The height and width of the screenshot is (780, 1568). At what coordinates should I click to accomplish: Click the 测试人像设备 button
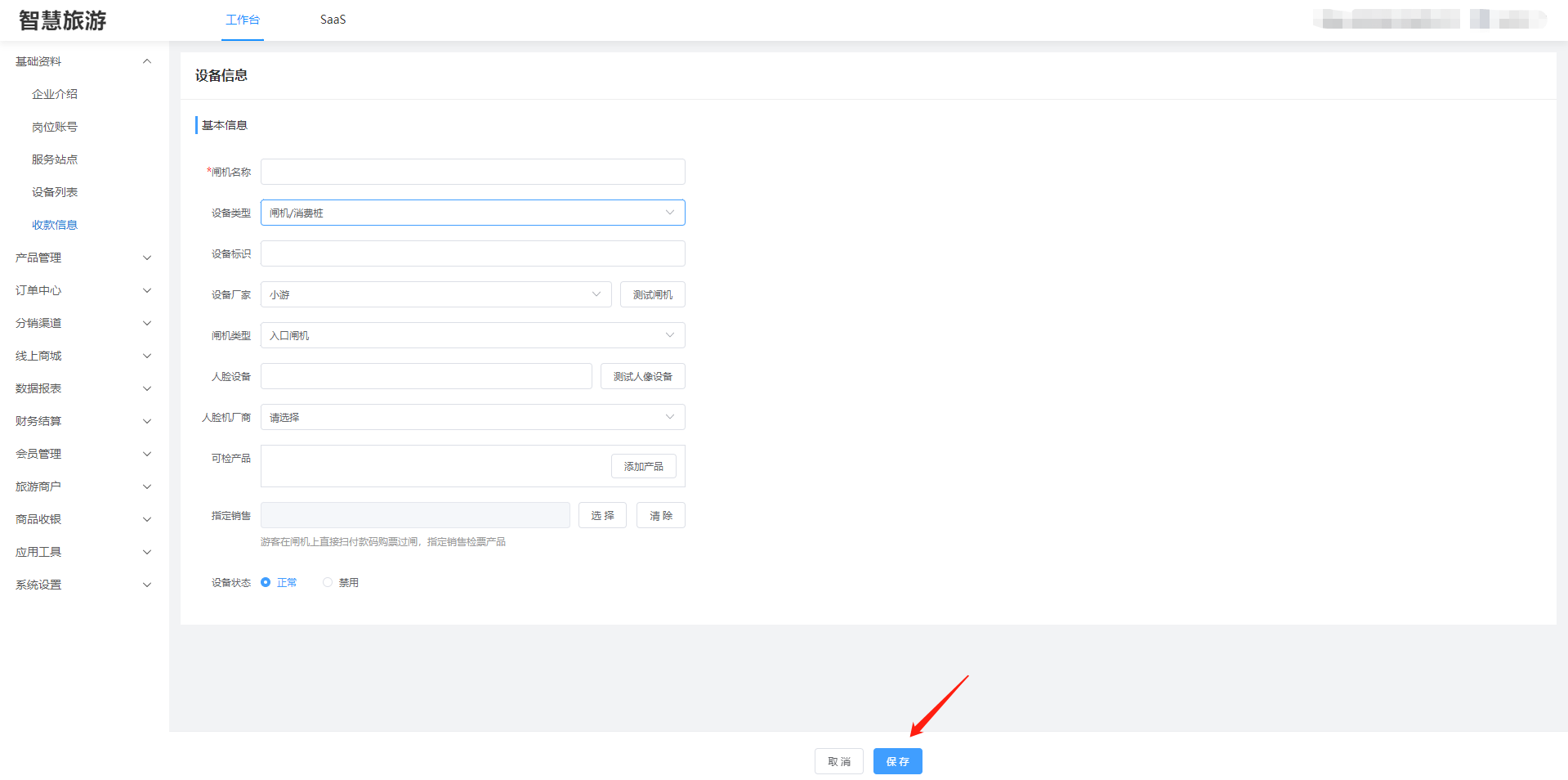pyautogui.click(x=642, y=376)
